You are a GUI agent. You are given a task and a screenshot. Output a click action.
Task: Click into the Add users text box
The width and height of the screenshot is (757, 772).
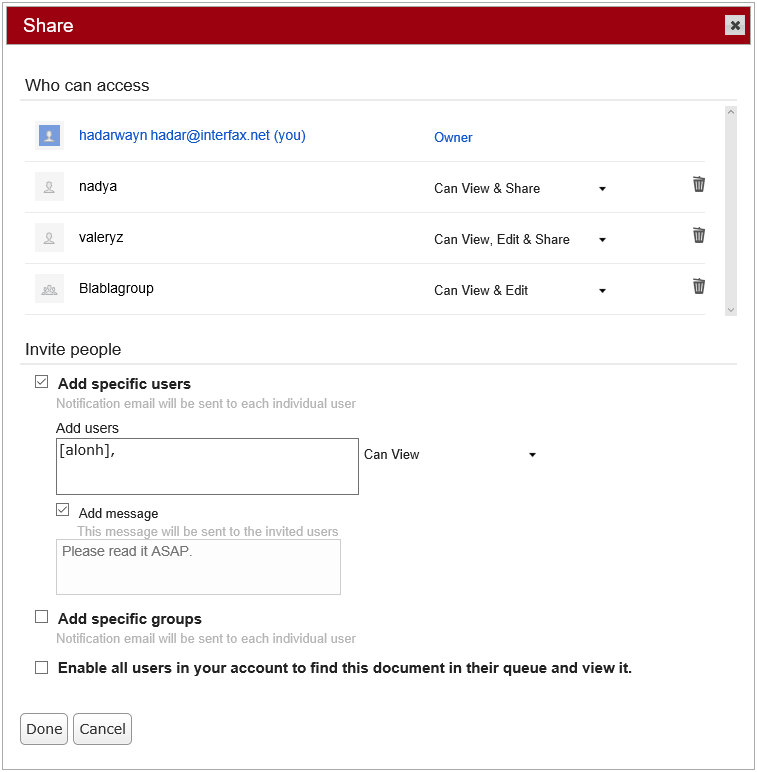(207, 466)
